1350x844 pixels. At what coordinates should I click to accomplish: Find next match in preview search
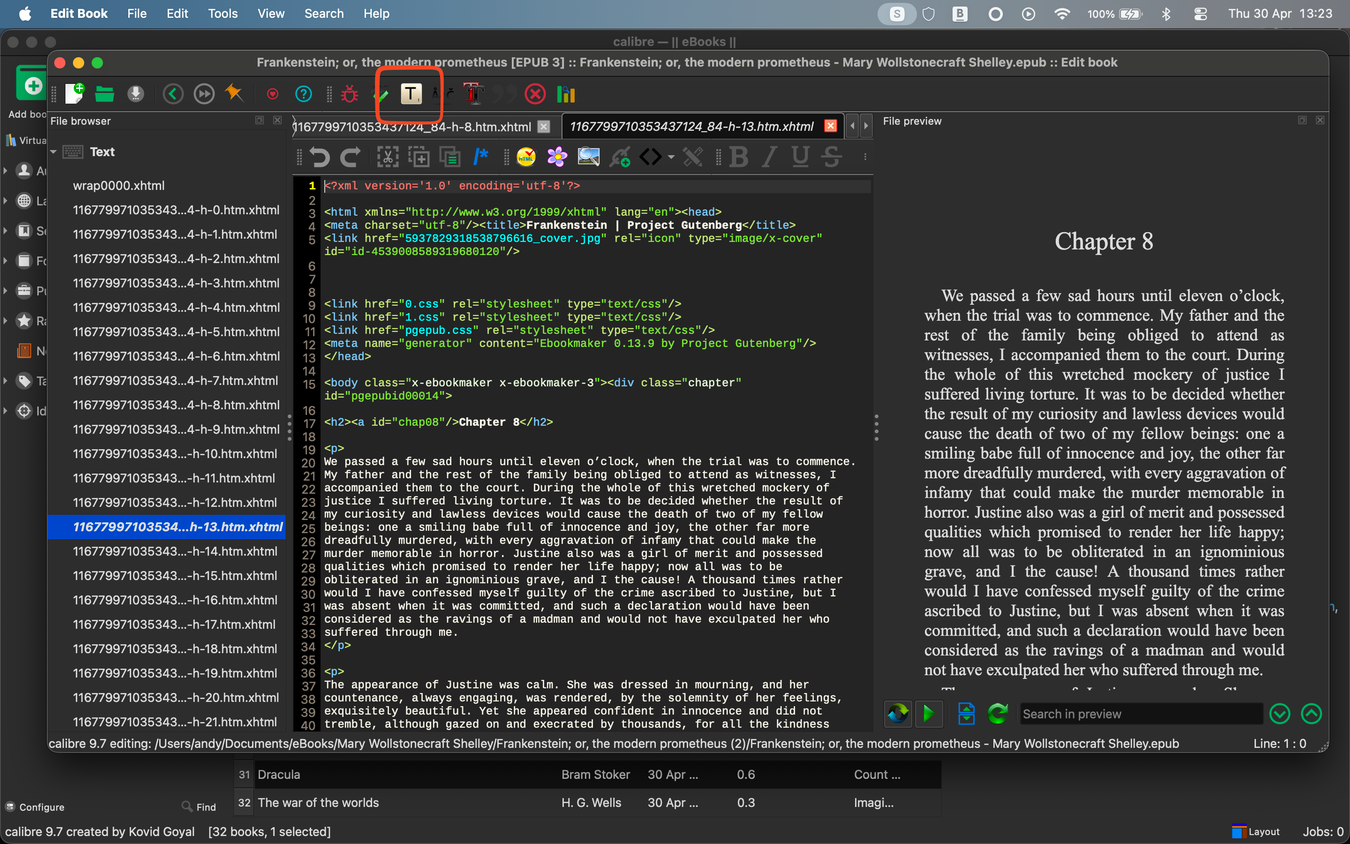pyautogui.click(x=1280, y=713)
